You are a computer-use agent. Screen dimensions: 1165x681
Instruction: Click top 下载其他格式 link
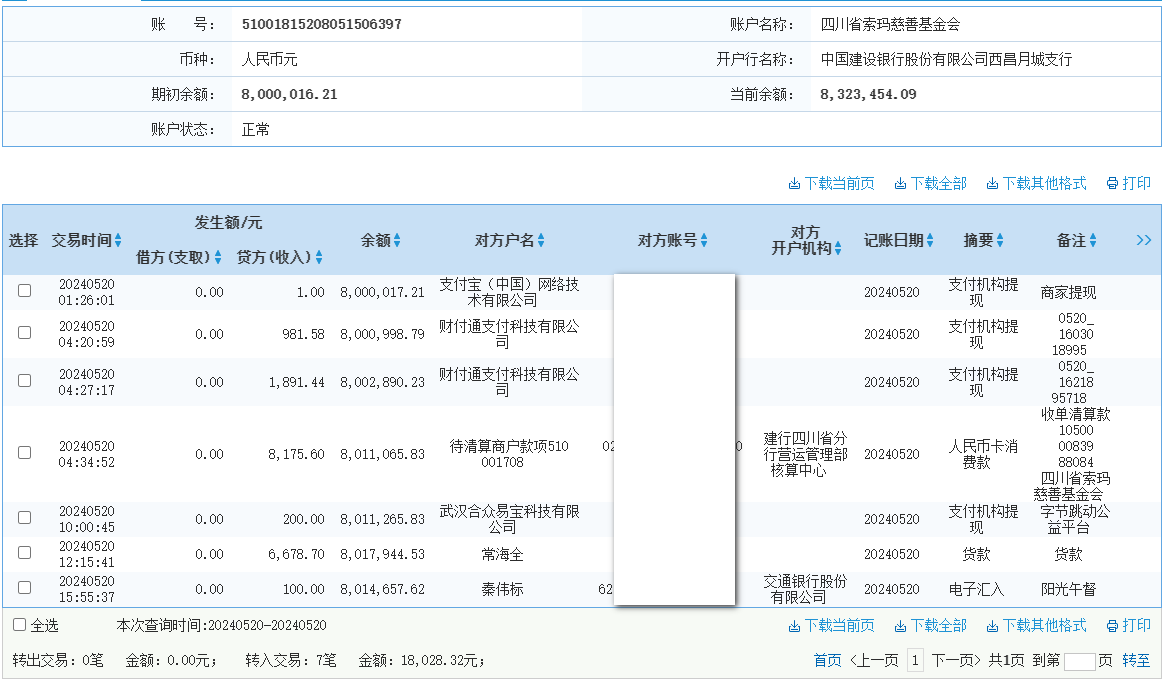1036,183
